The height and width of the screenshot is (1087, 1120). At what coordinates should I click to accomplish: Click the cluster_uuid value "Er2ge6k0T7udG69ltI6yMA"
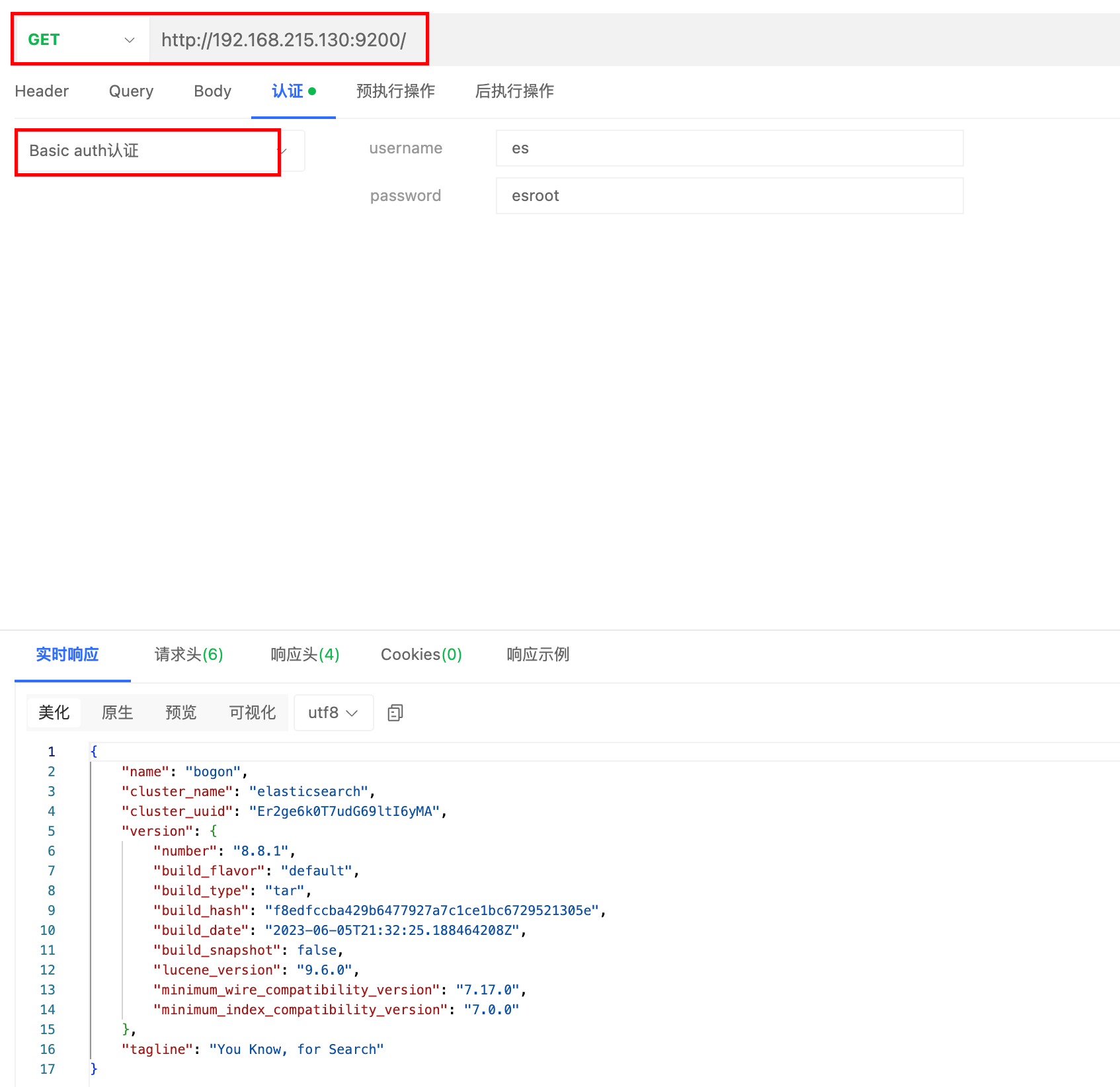point(344,811)
